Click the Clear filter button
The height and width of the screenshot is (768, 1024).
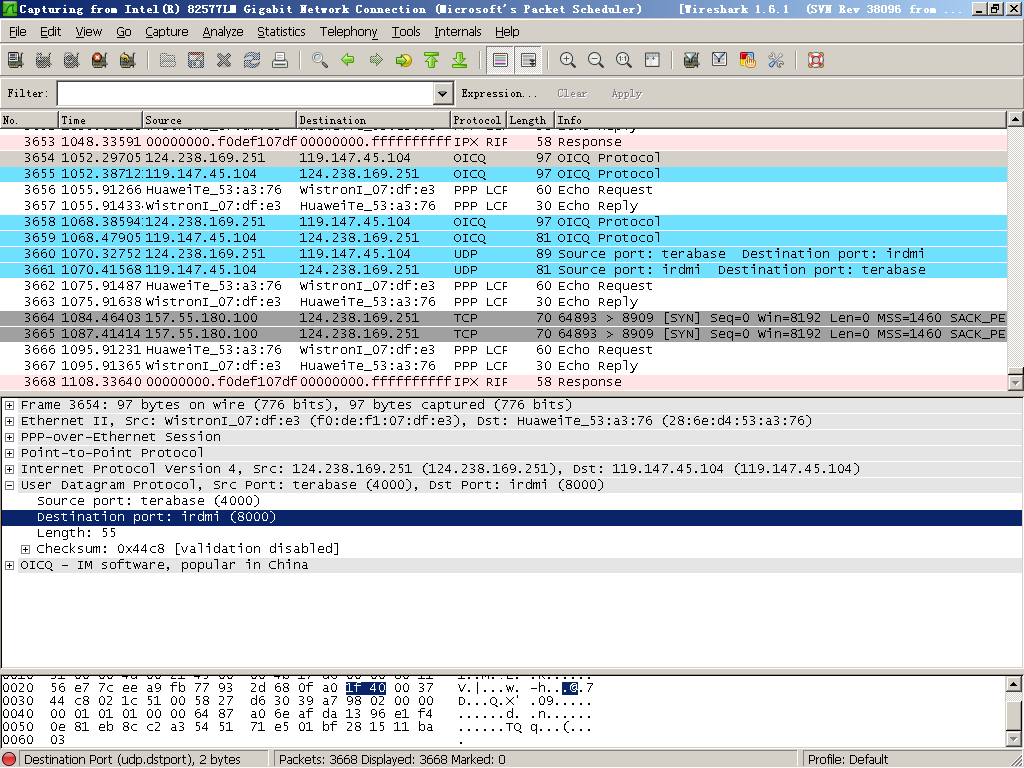572,93
